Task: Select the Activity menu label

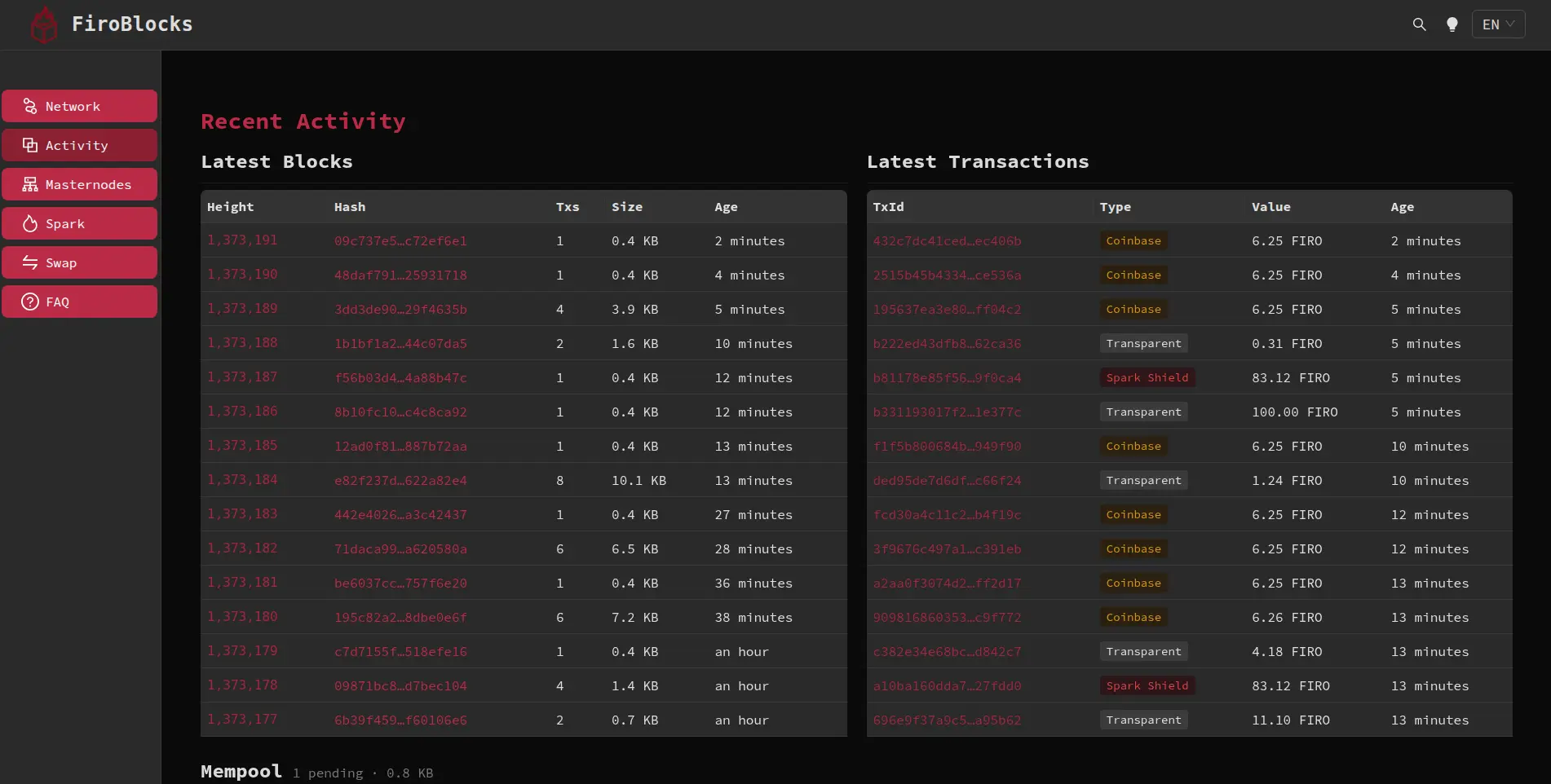Action: [x=77, y=145]
